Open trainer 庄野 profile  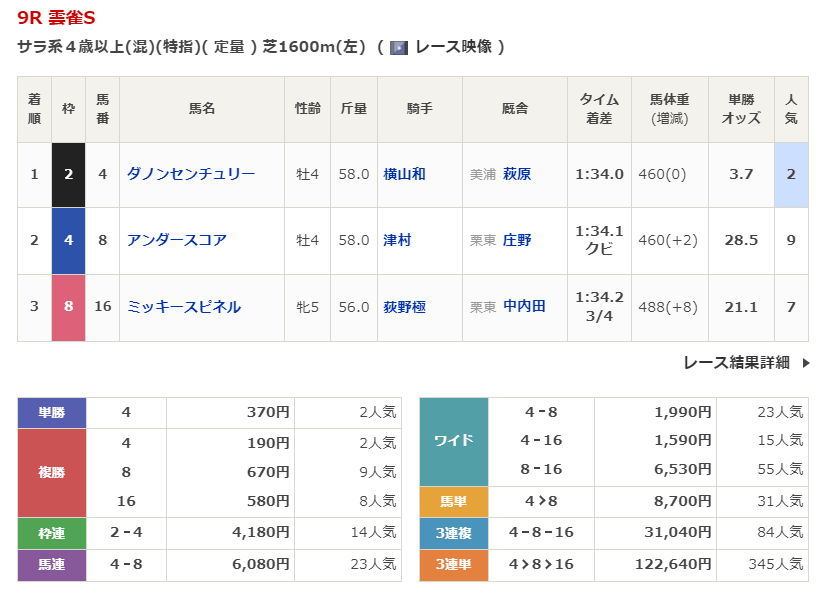pyautogui.click(x=517, y=240)
